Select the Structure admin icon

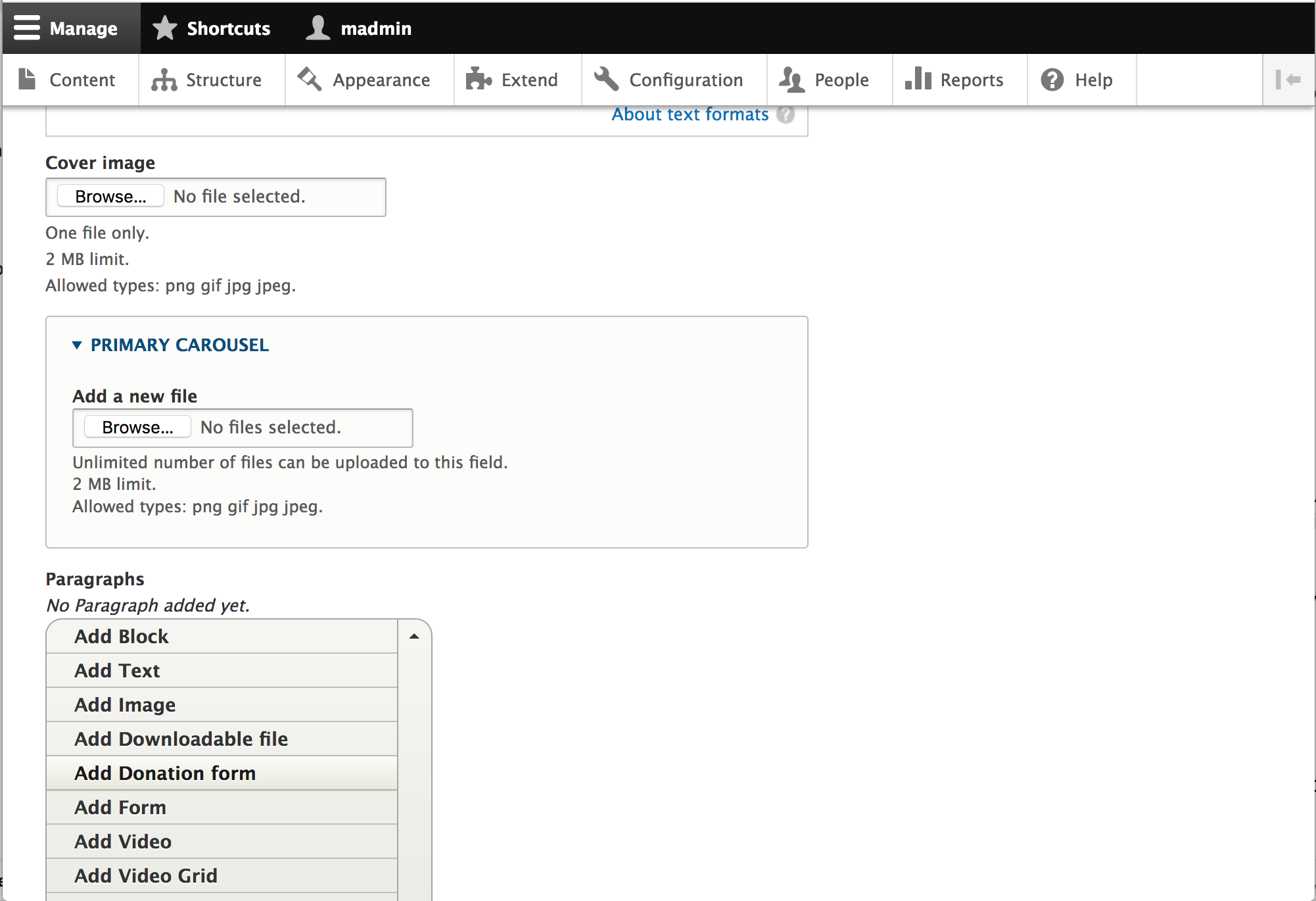(x=163, y=79)
